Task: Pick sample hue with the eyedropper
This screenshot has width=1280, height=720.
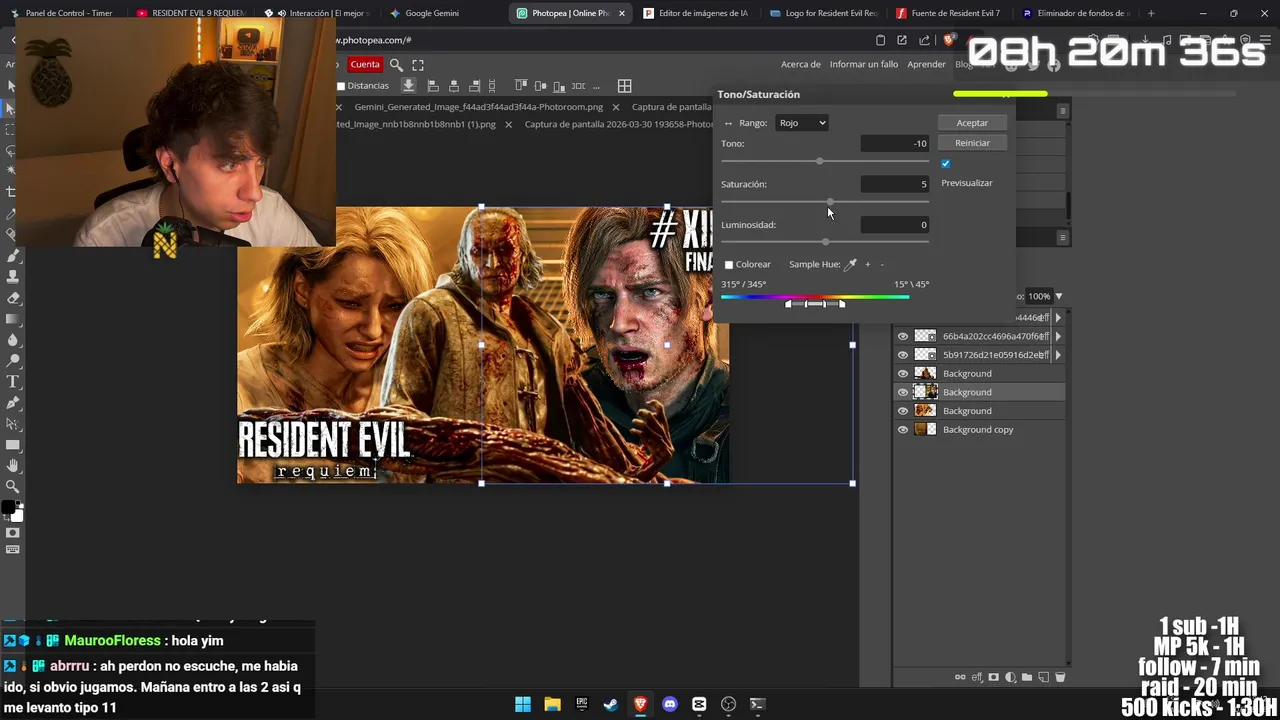Action: [851, 264]
